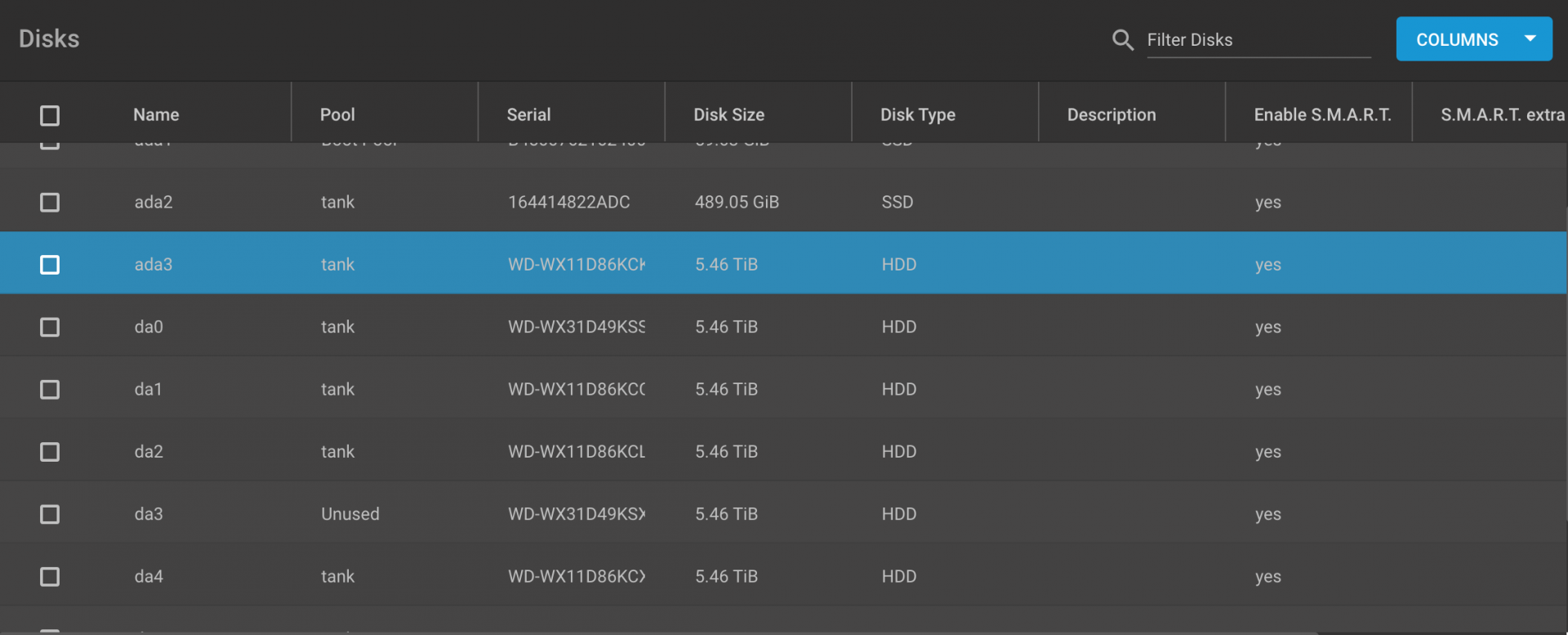Focus the Filter Disks search field
The image size is (1568, 635).
(x=1258, y=40)
